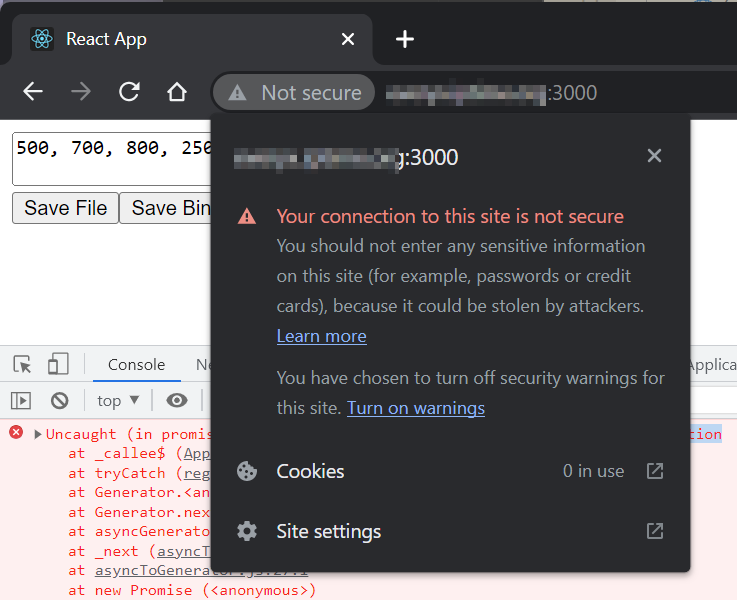The height and width of the screenshot is (600, 737).
Task: Open Site settings from the popup
Action: coord(450,531)
